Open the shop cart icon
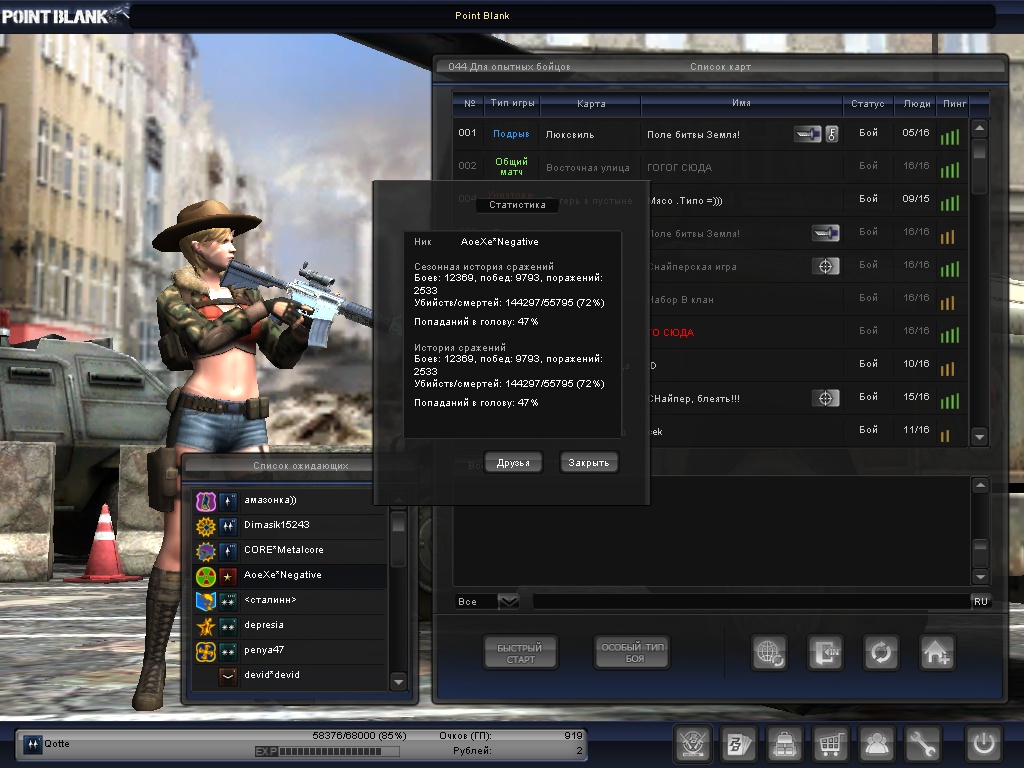The width and height of the screenshot is (1024, 768). tap(830, 744)
